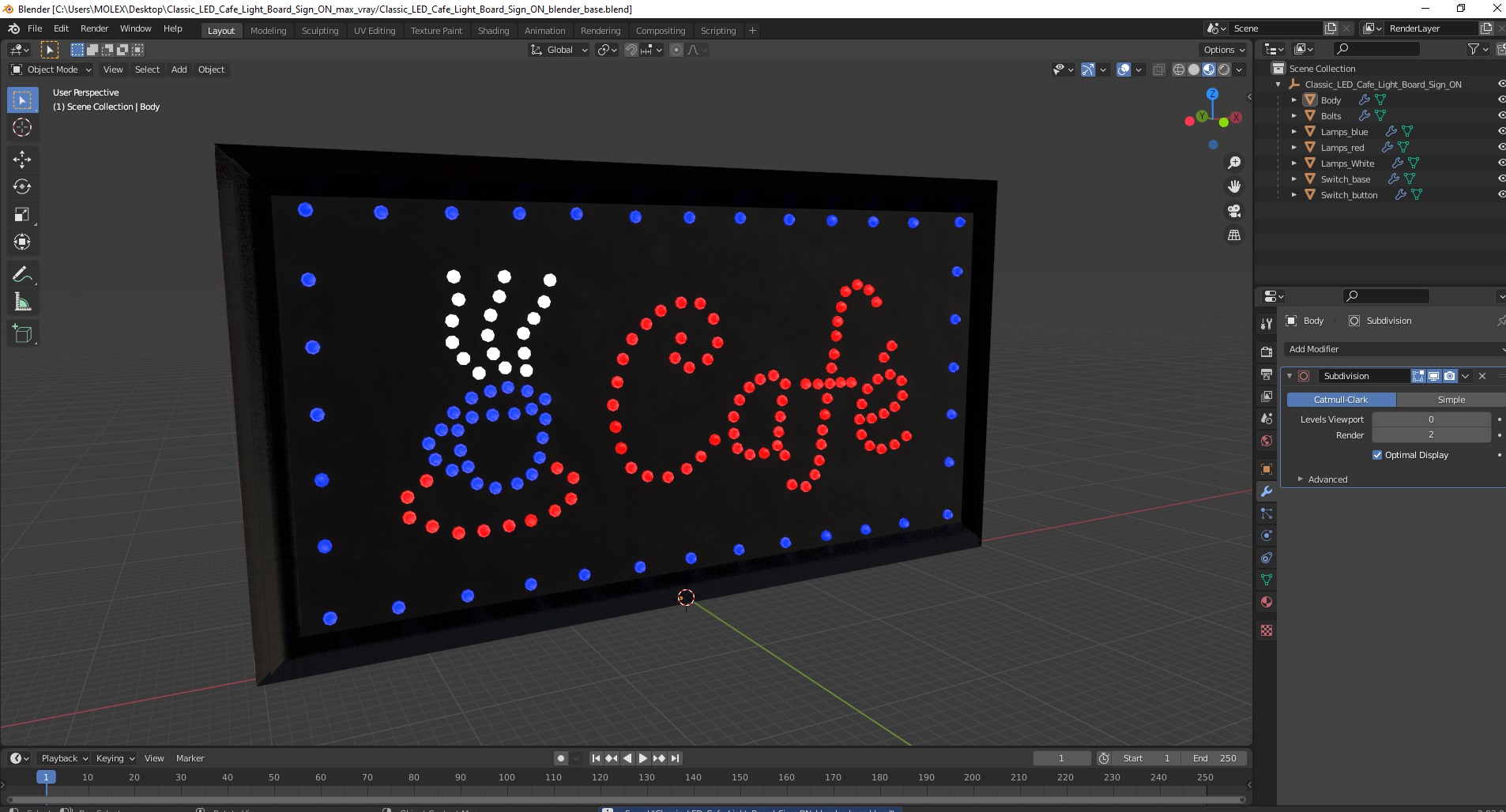Open the Object properties tab
1506x812 pixels.
[x=1267, y=469]
